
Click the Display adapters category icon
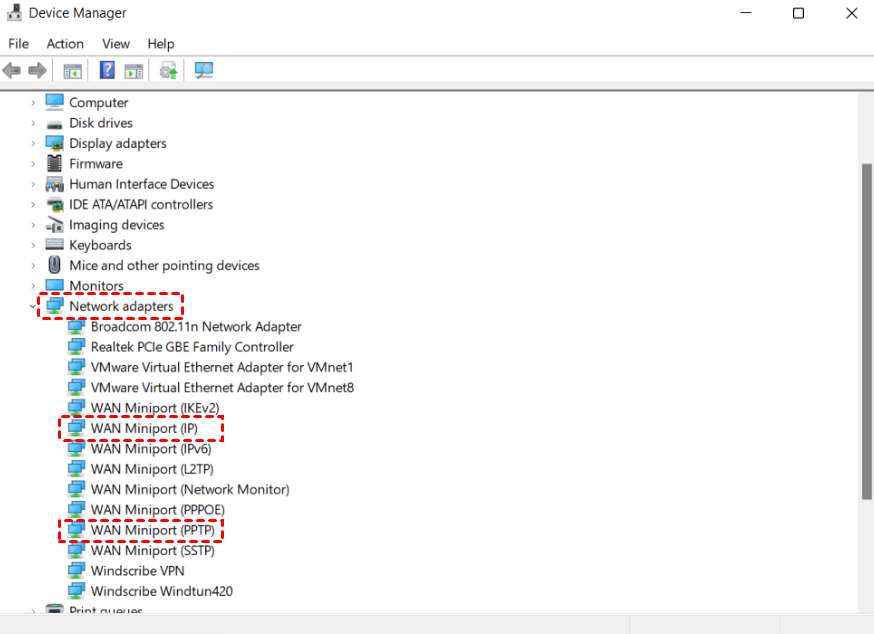[x=55, y=143]
